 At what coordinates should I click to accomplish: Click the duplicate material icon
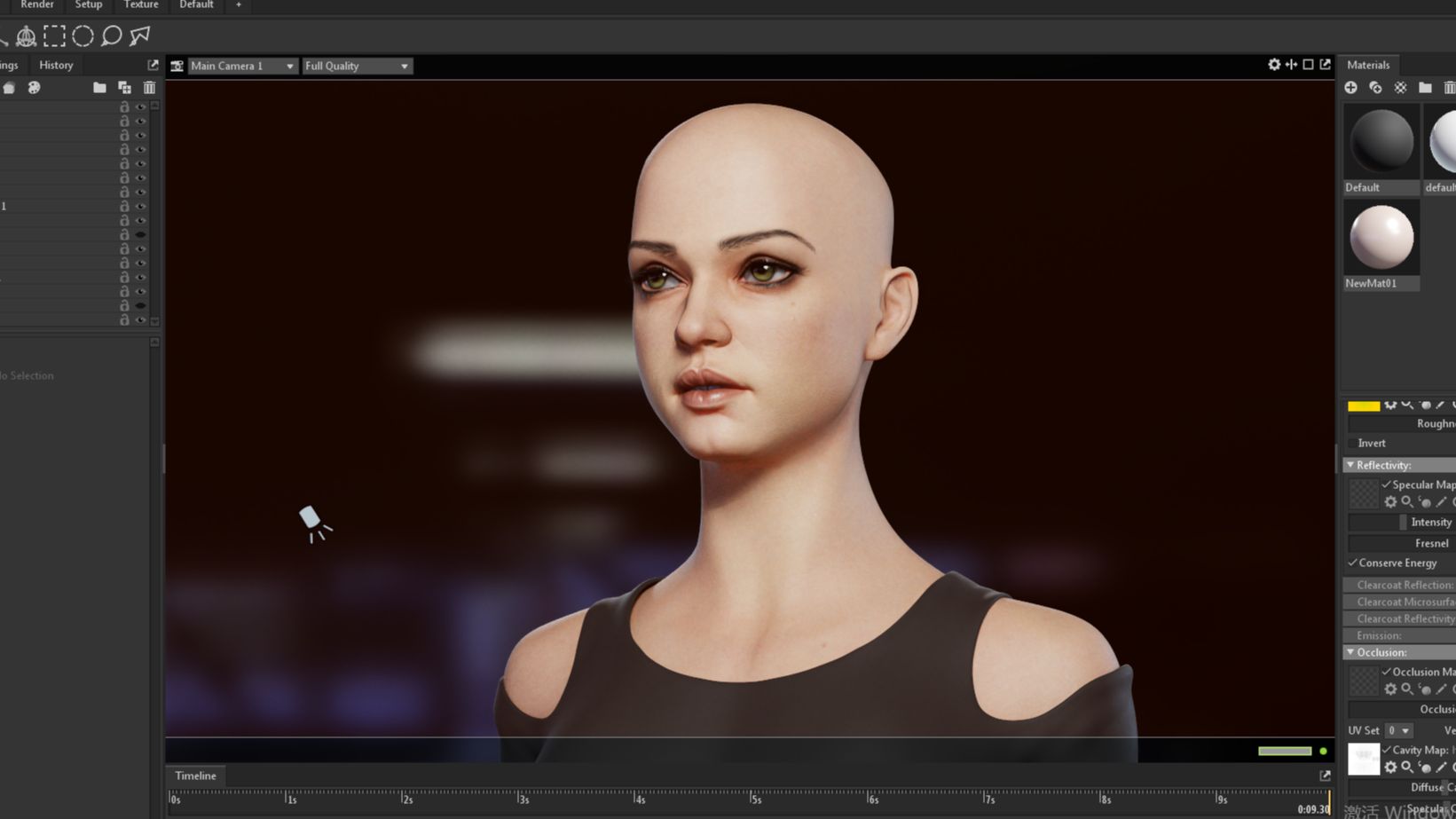pyautogui.click(x=1375, y=88)
